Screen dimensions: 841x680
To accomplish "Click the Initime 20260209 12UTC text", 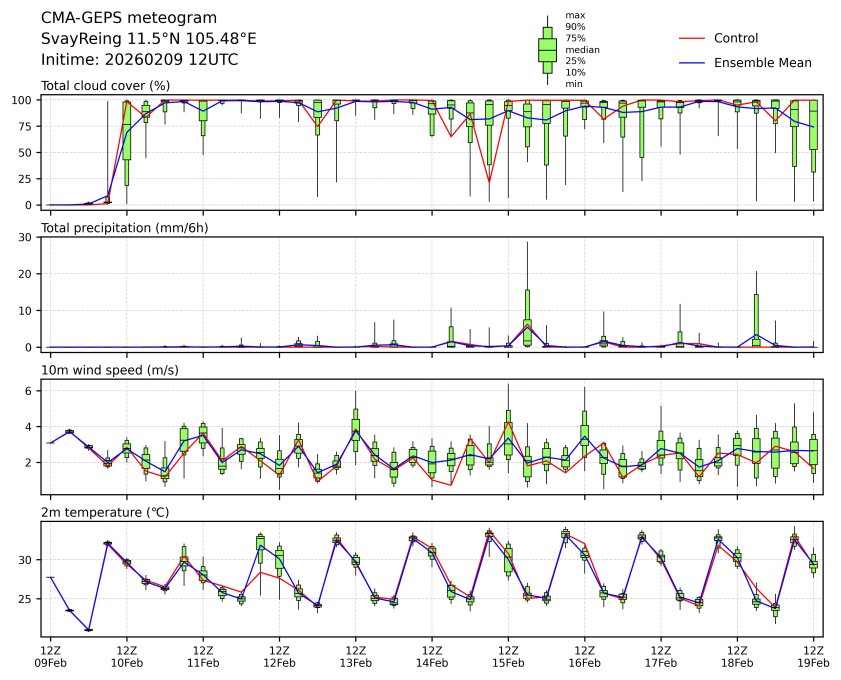I will (x=139, y=59).
